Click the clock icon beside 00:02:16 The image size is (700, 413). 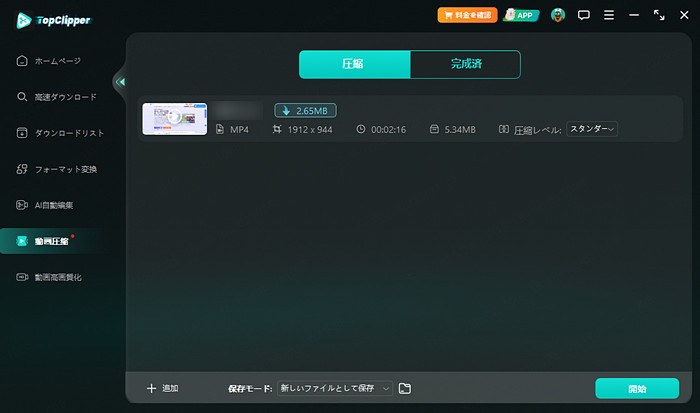pyautogui.click(x=361, y=129)
